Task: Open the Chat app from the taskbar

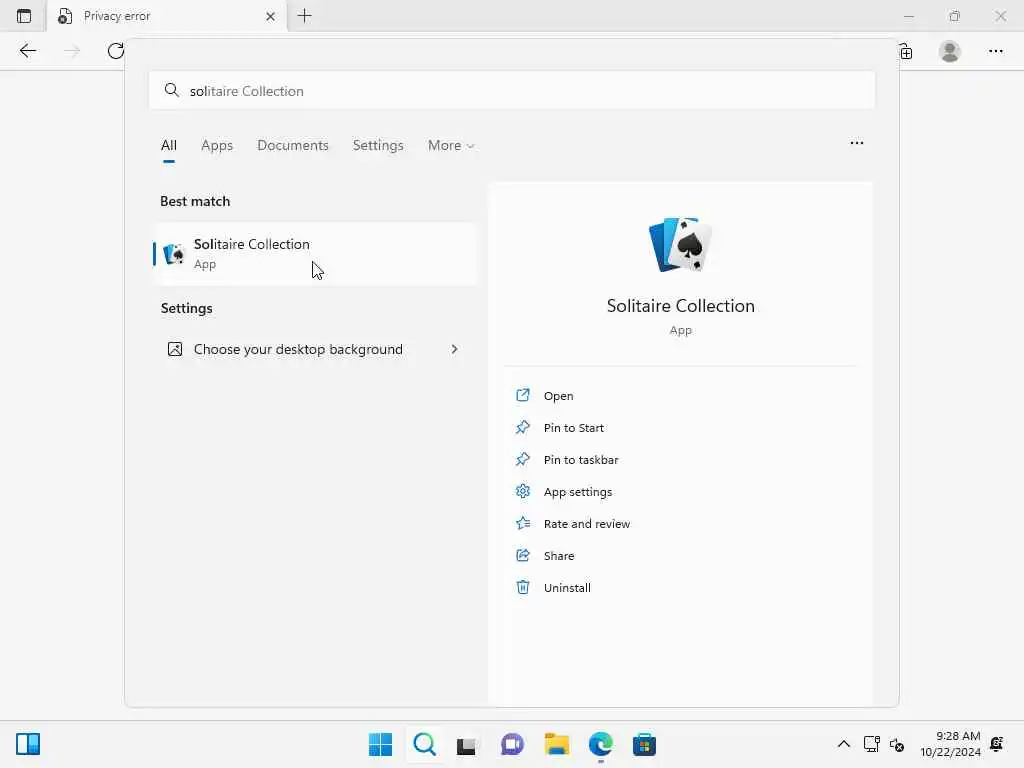Action: pyautogui.click(x=512, y=744)
